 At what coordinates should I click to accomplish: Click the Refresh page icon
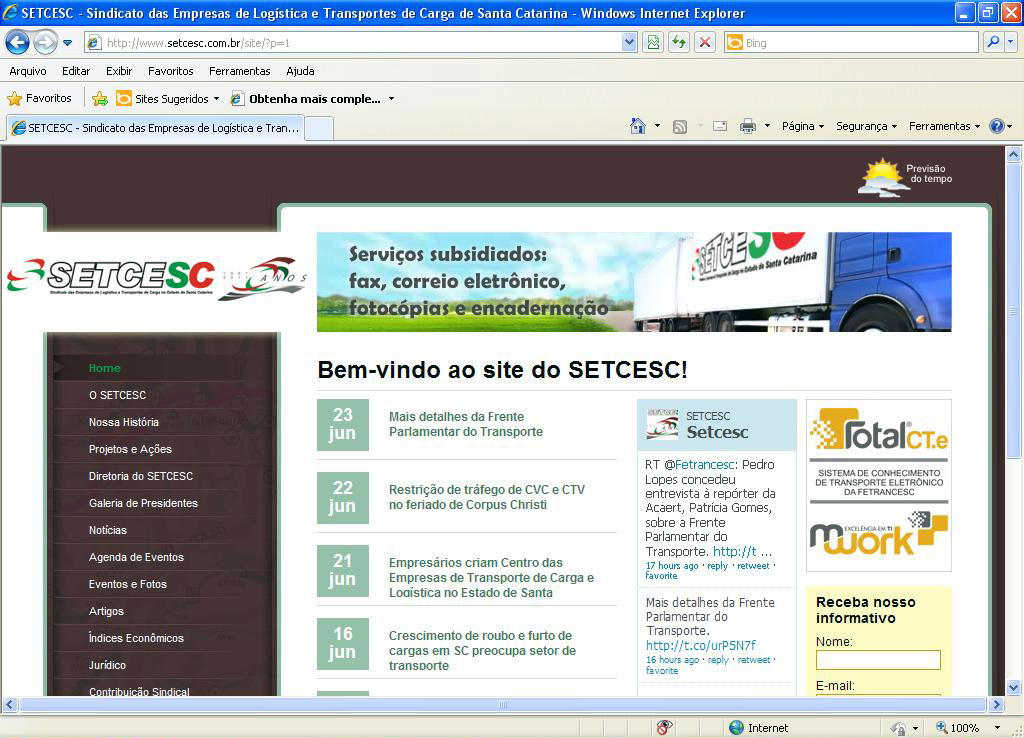click(x=679, y=43)
